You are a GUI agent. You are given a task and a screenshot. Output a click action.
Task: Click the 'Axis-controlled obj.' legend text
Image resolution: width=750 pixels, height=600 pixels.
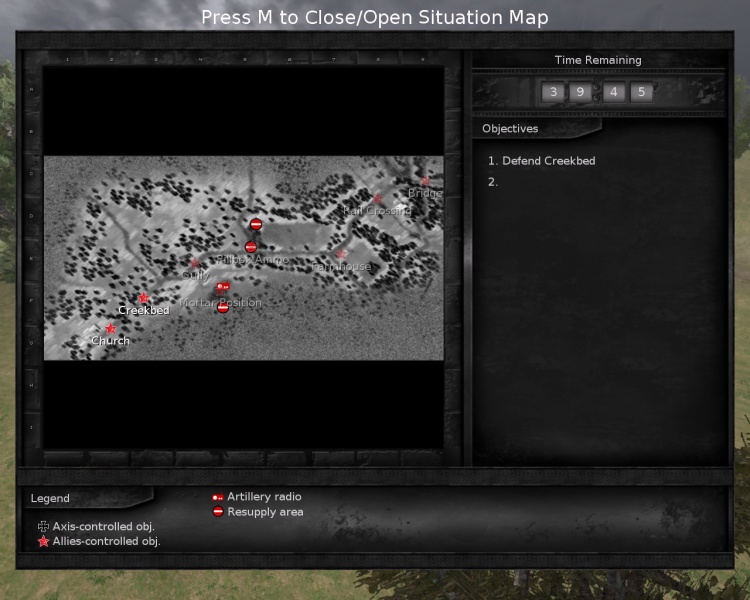point(103,526)
